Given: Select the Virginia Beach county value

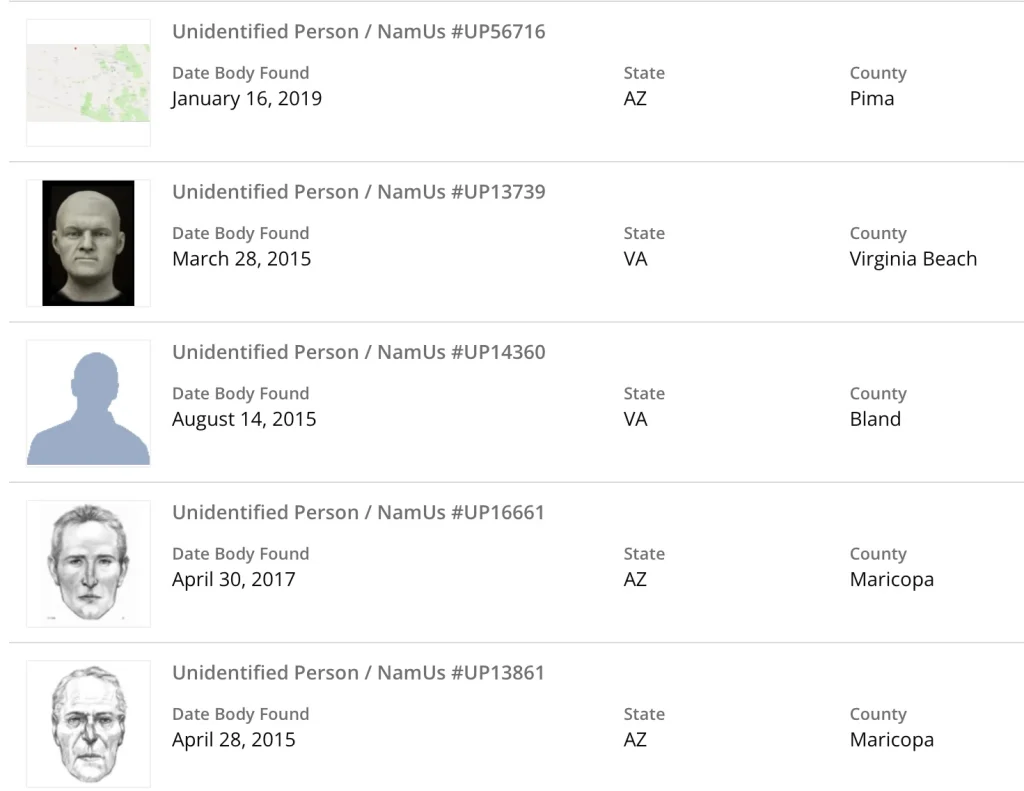Looking at the screenshot, I should [913, 259].
